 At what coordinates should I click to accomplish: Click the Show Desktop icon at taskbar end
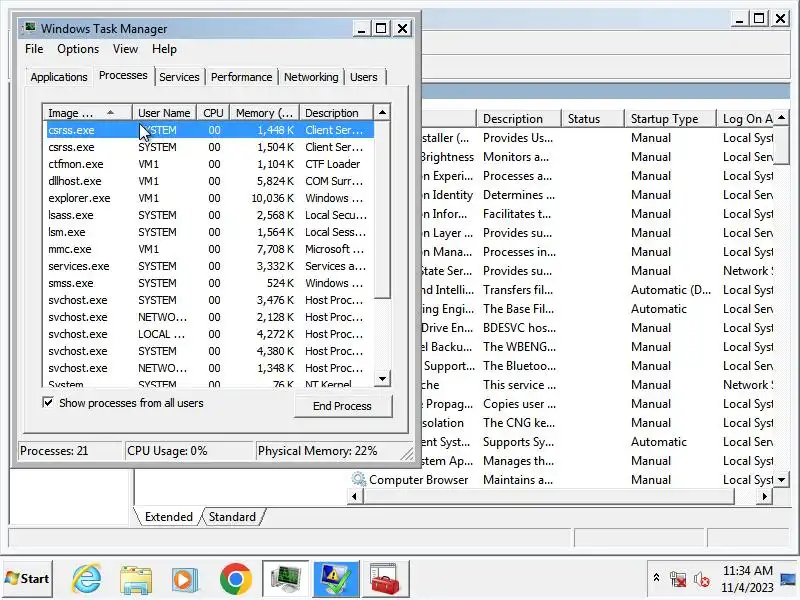click(789, 579)
